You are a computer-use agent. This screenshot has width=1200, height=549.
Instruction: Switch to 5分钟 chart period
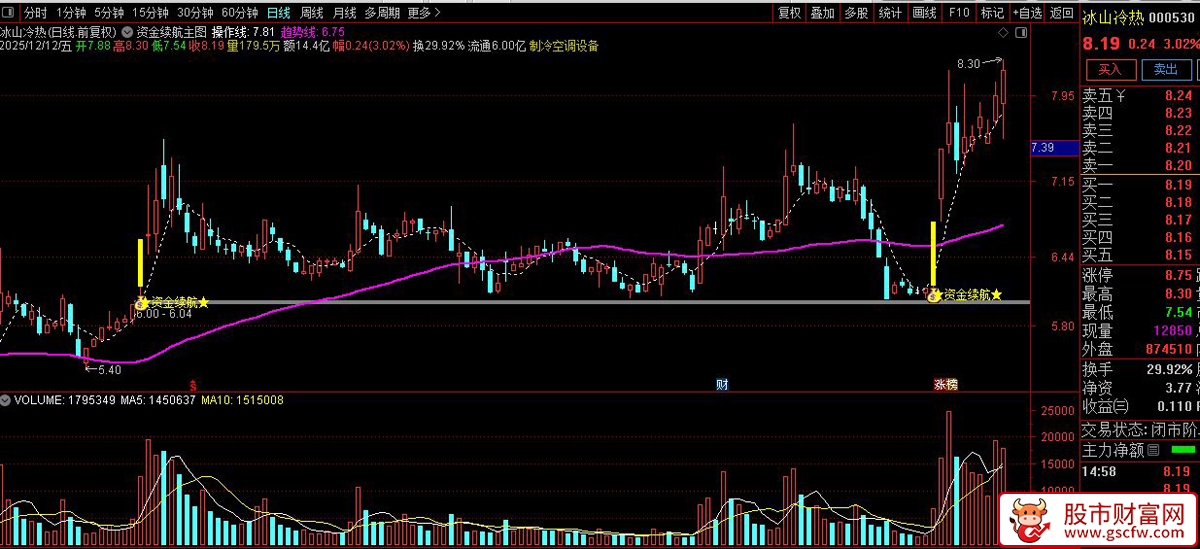click(110, 13)
